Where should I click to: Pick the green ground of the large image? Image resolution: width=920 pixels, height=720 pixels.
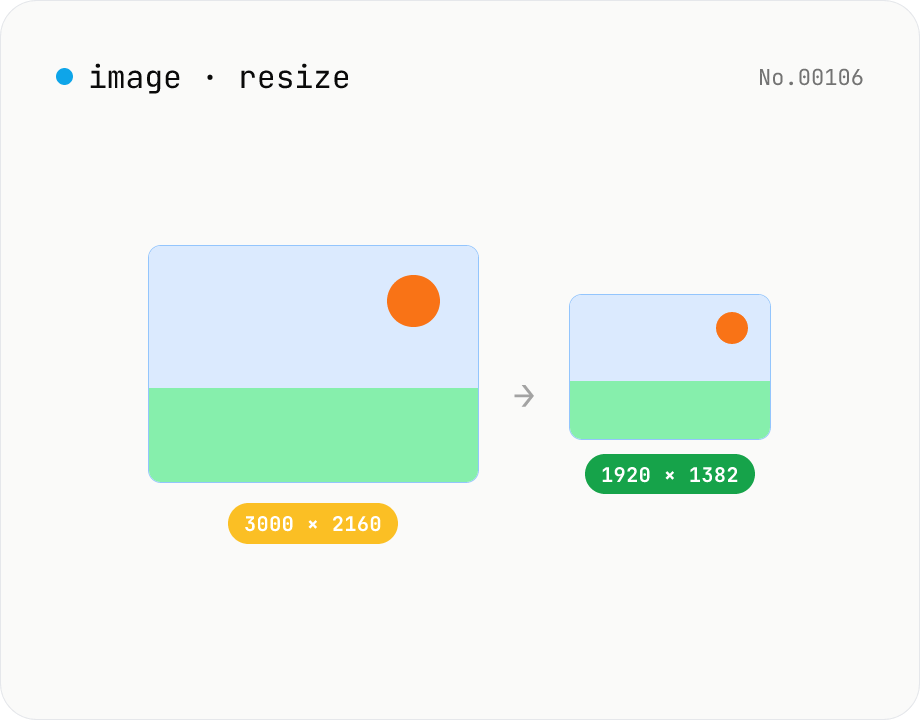(x=313, y=435)
